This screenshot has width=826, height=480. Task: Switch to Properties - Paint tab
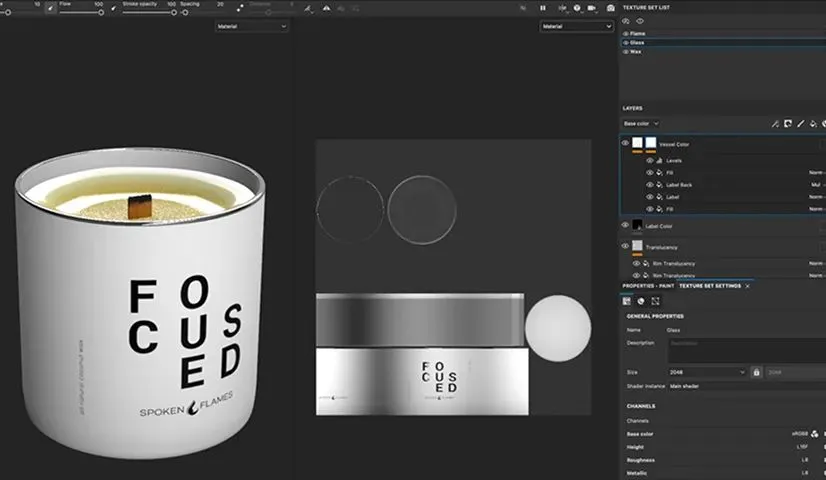[648, 286]
